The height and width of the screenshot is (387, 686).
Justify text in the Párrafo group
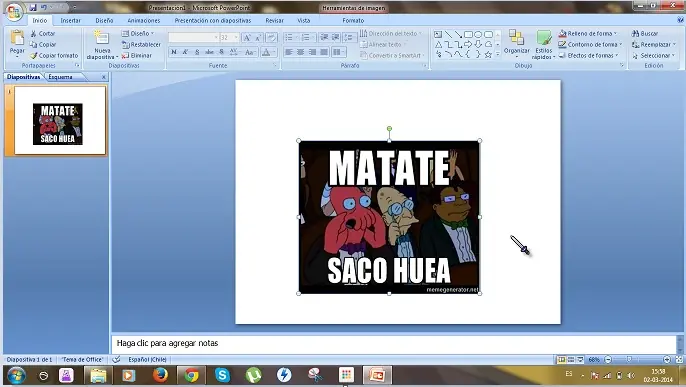pos(324,52)
